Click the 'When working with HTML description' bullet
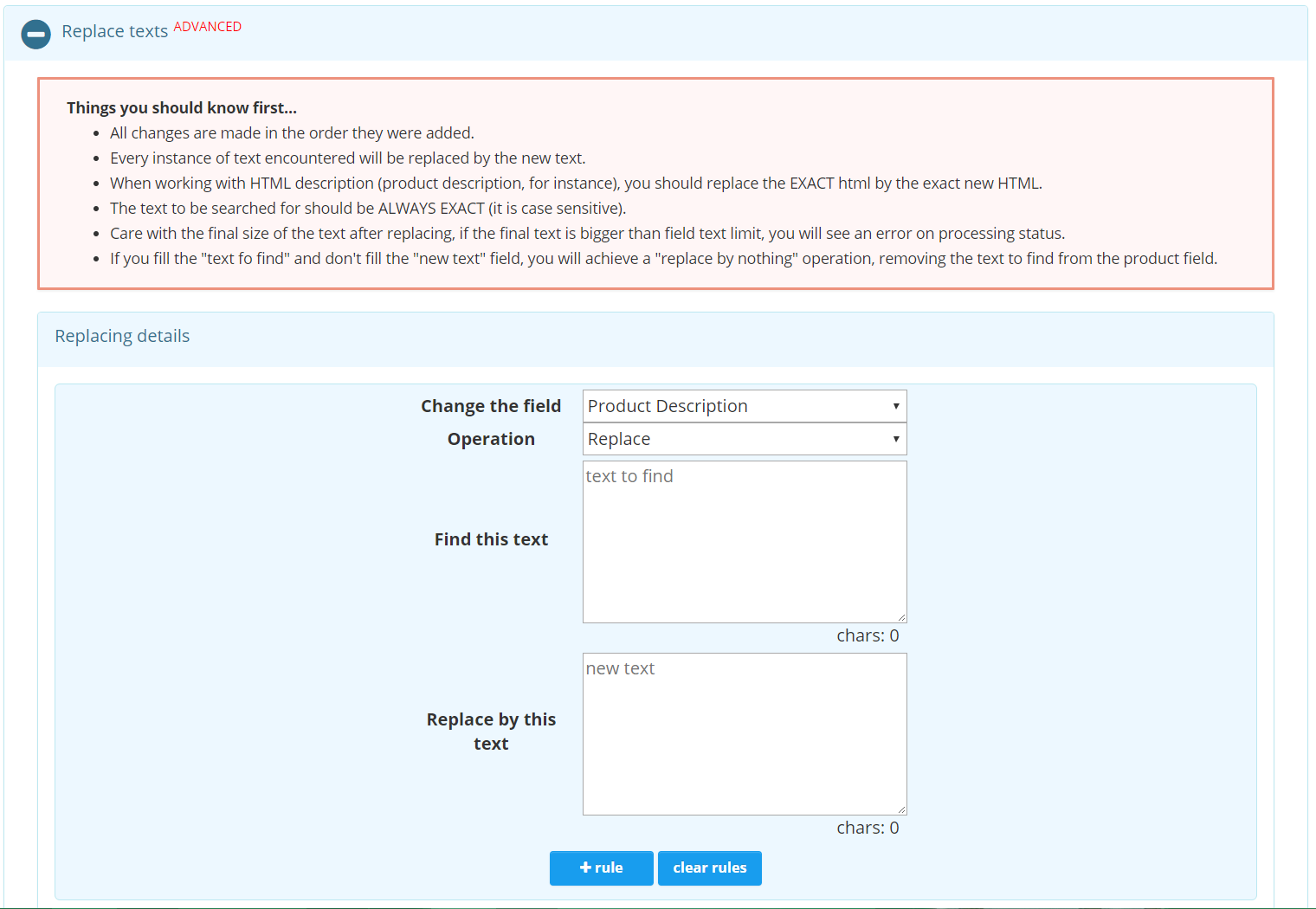The height and width of the screenshot is (909, 1316). coord(576,184)
